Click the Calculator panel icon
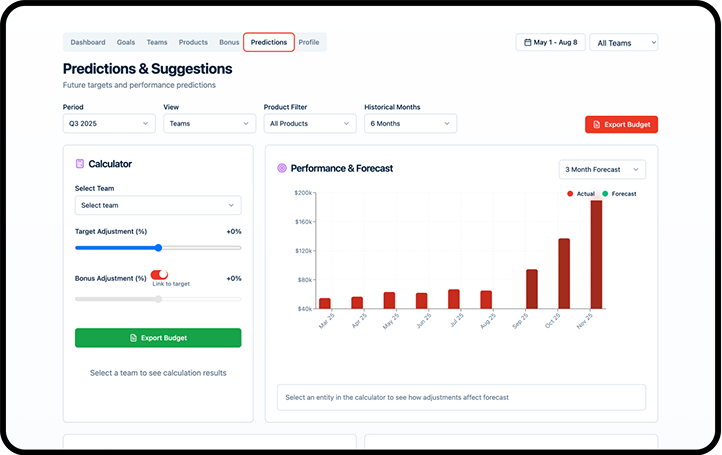Screen dimensions: 722x455 tap(80, 164)
